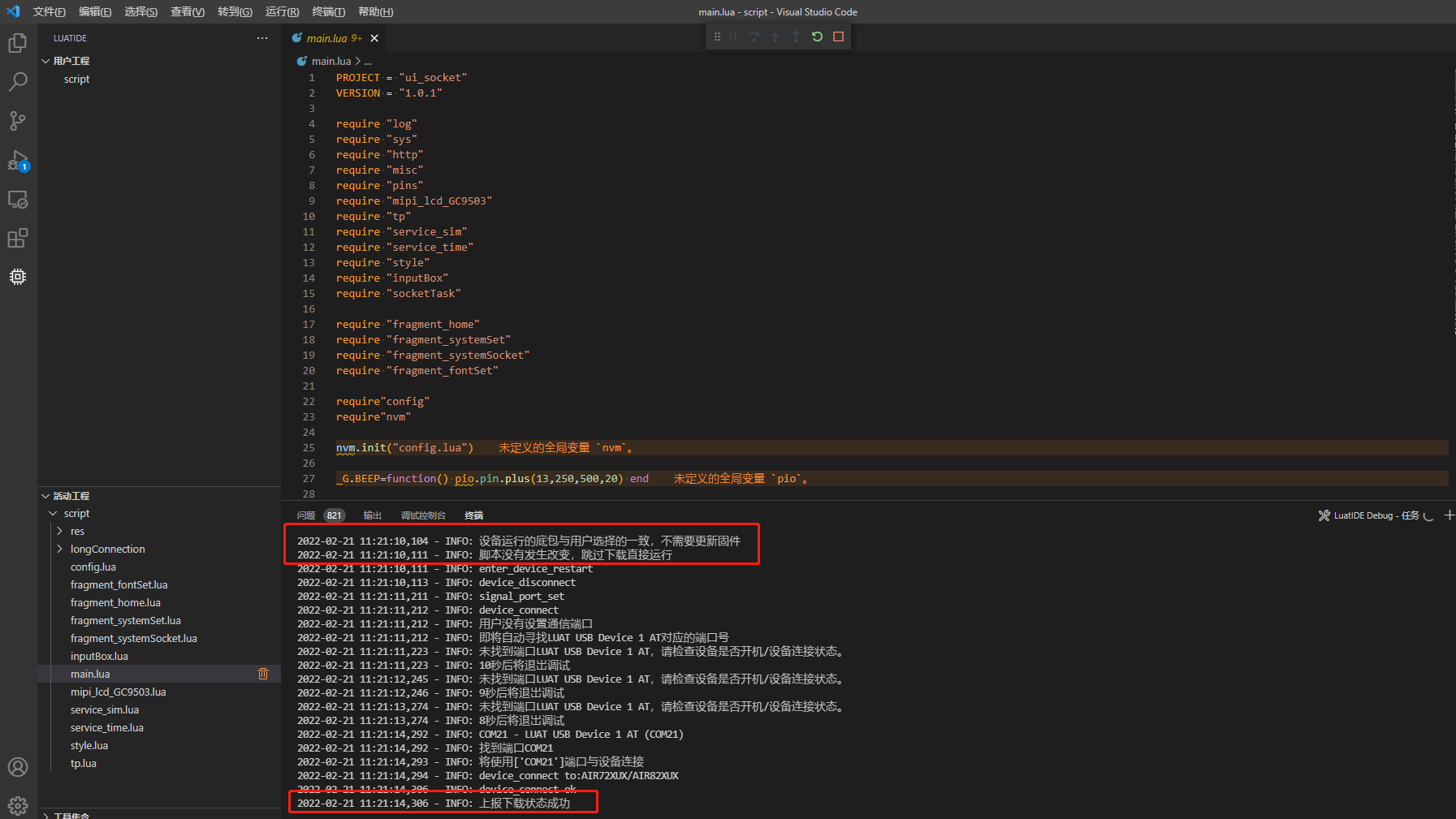The width and height of the screenshot is (1456, 819).
Task: Open the 文件(F) menu
Action: (50, 11)
